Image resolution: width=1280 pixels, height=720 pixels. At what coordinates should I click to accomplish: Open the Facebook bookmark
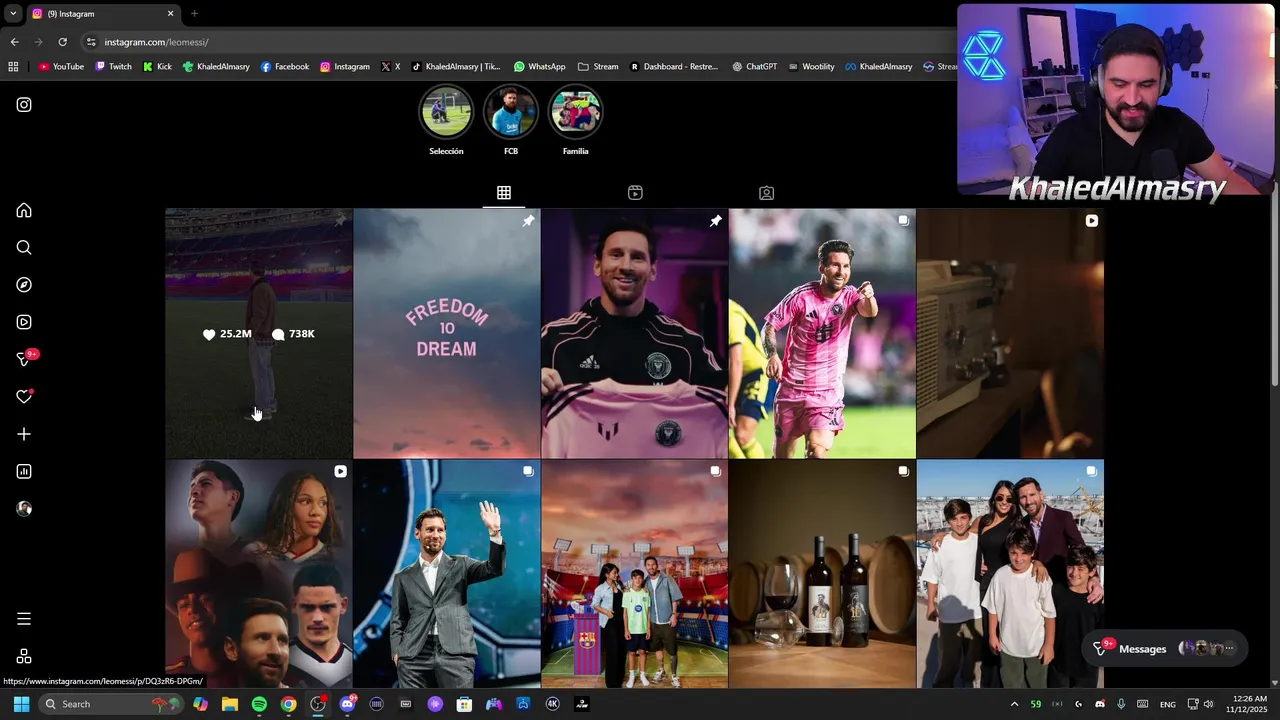click(285, 67)
